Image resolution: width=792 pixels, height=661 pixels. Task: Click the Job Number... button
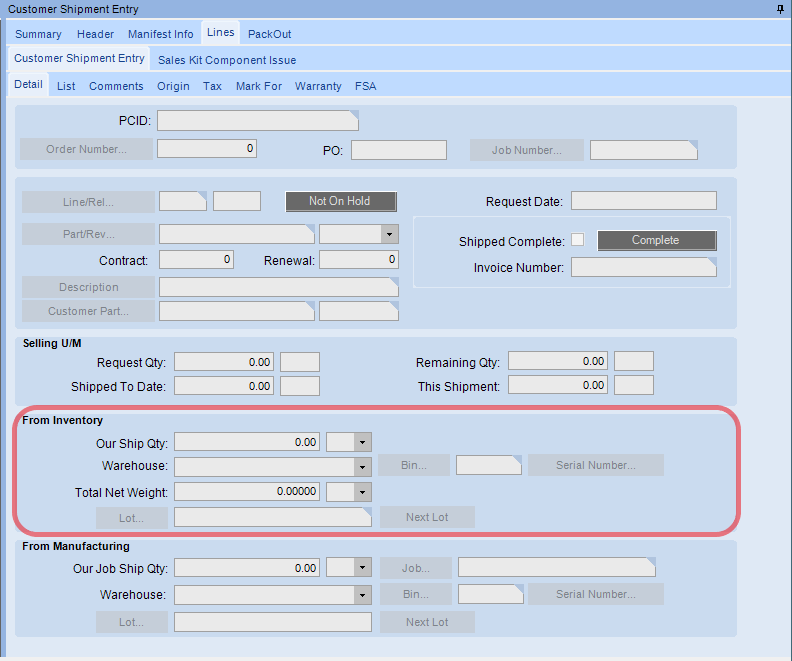point(527,150)
